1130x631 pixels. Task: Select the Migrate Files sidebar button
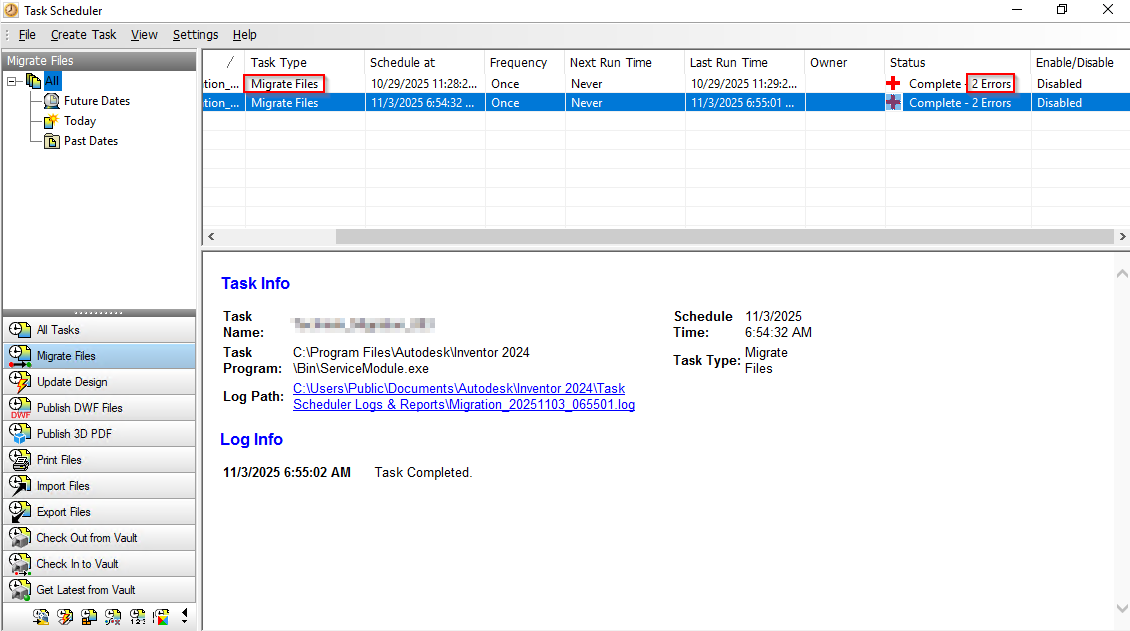point(99,356)
